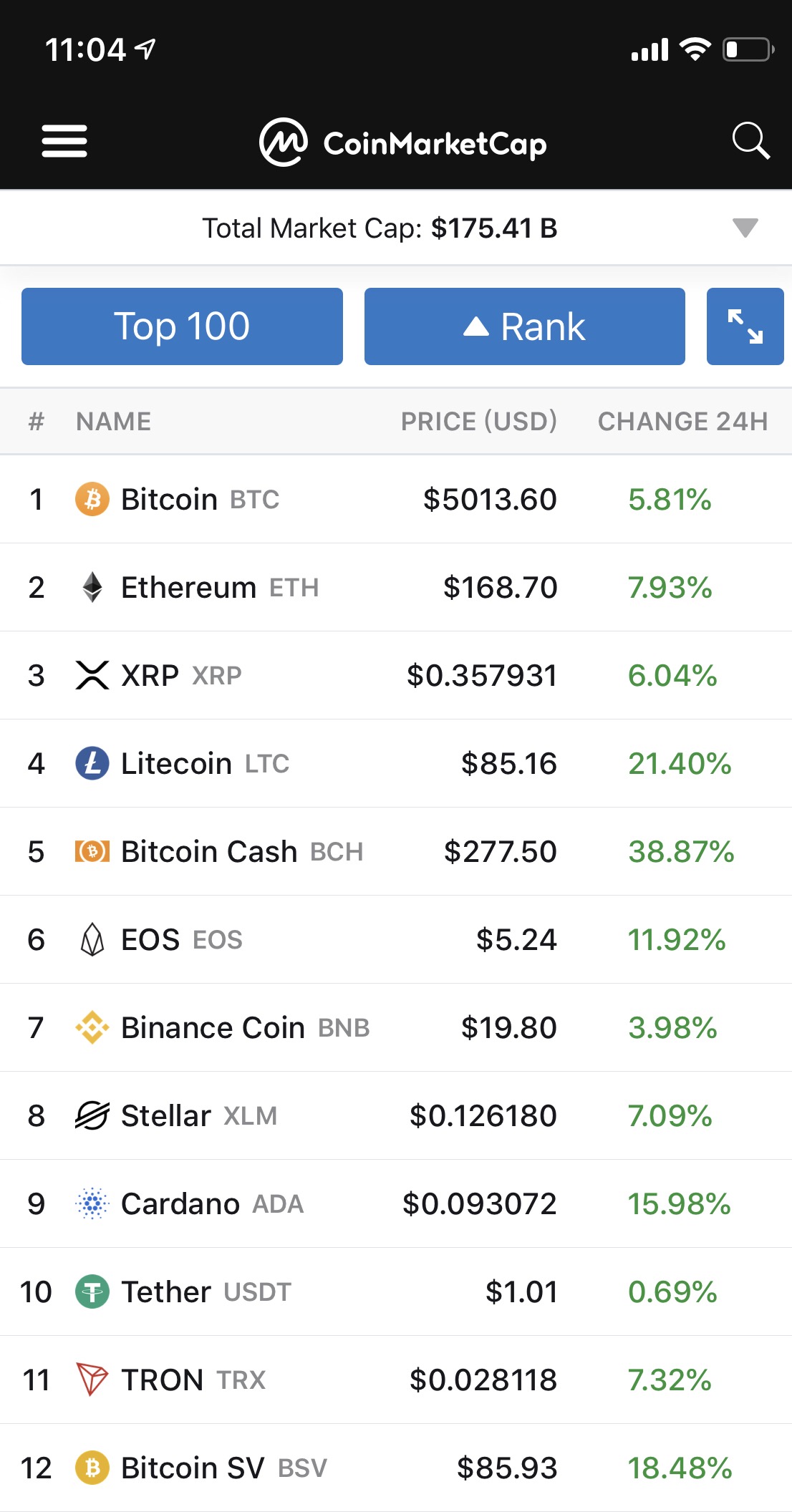Tap the XRP logo icon
This screenshot has width=792, height=1512.
92,675
